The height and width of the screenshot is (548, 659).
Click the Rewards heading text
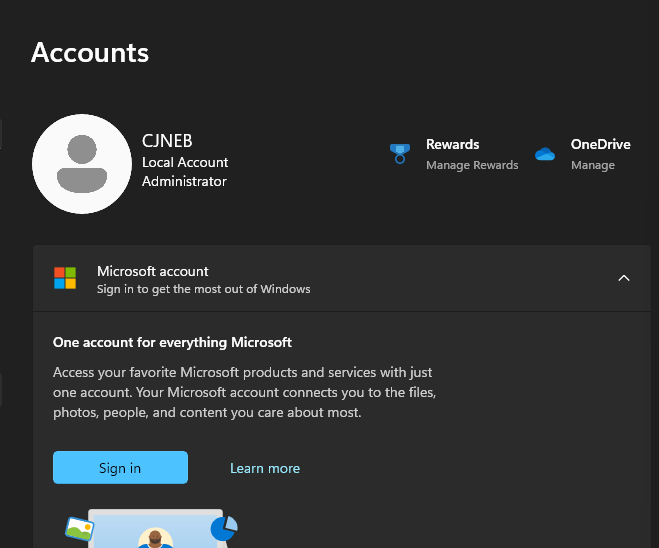click(x=452, y=144)
